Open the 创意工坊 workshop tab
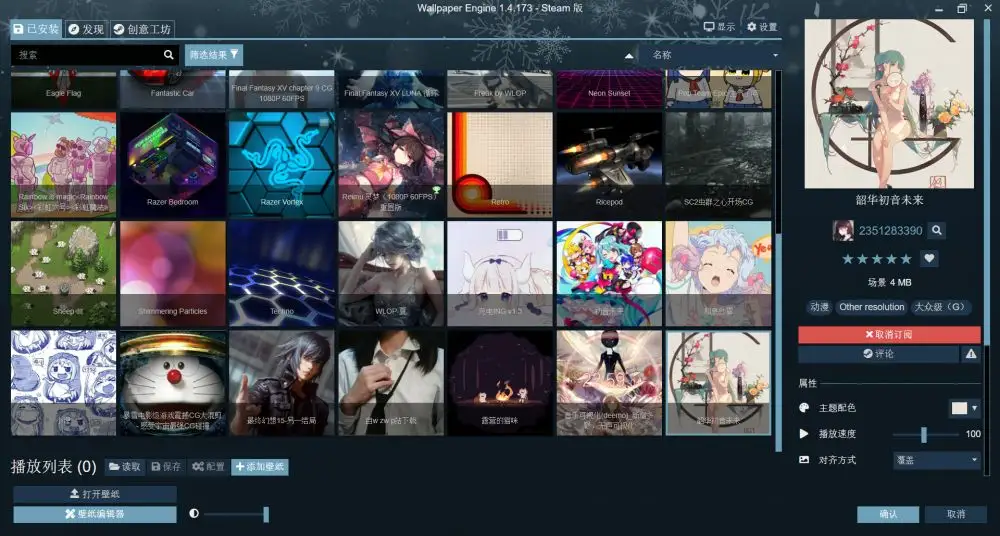This screenshot has height=536, width=1000. (142, 29)
